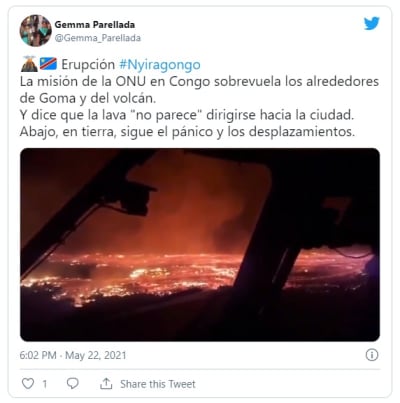Click the like count number 1
Image resolution: width=400 pixels, height=403 pixels.
tap(44, 384)
